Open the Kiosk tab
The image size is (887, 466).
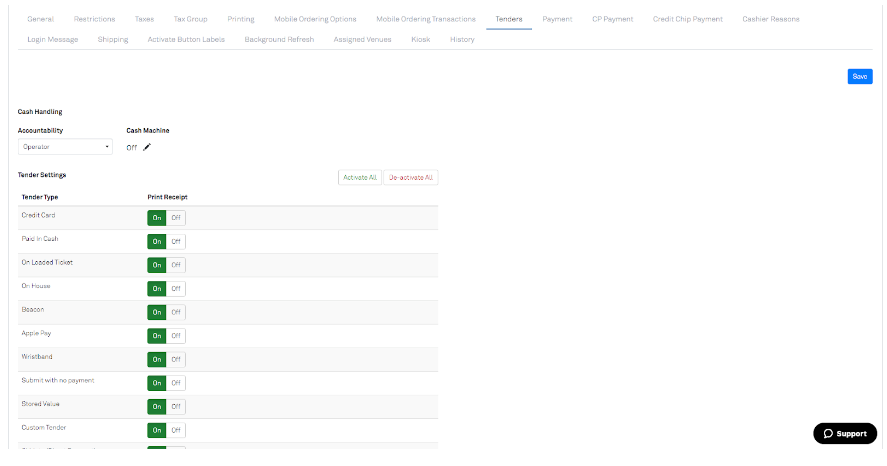(x=421, y=40)
